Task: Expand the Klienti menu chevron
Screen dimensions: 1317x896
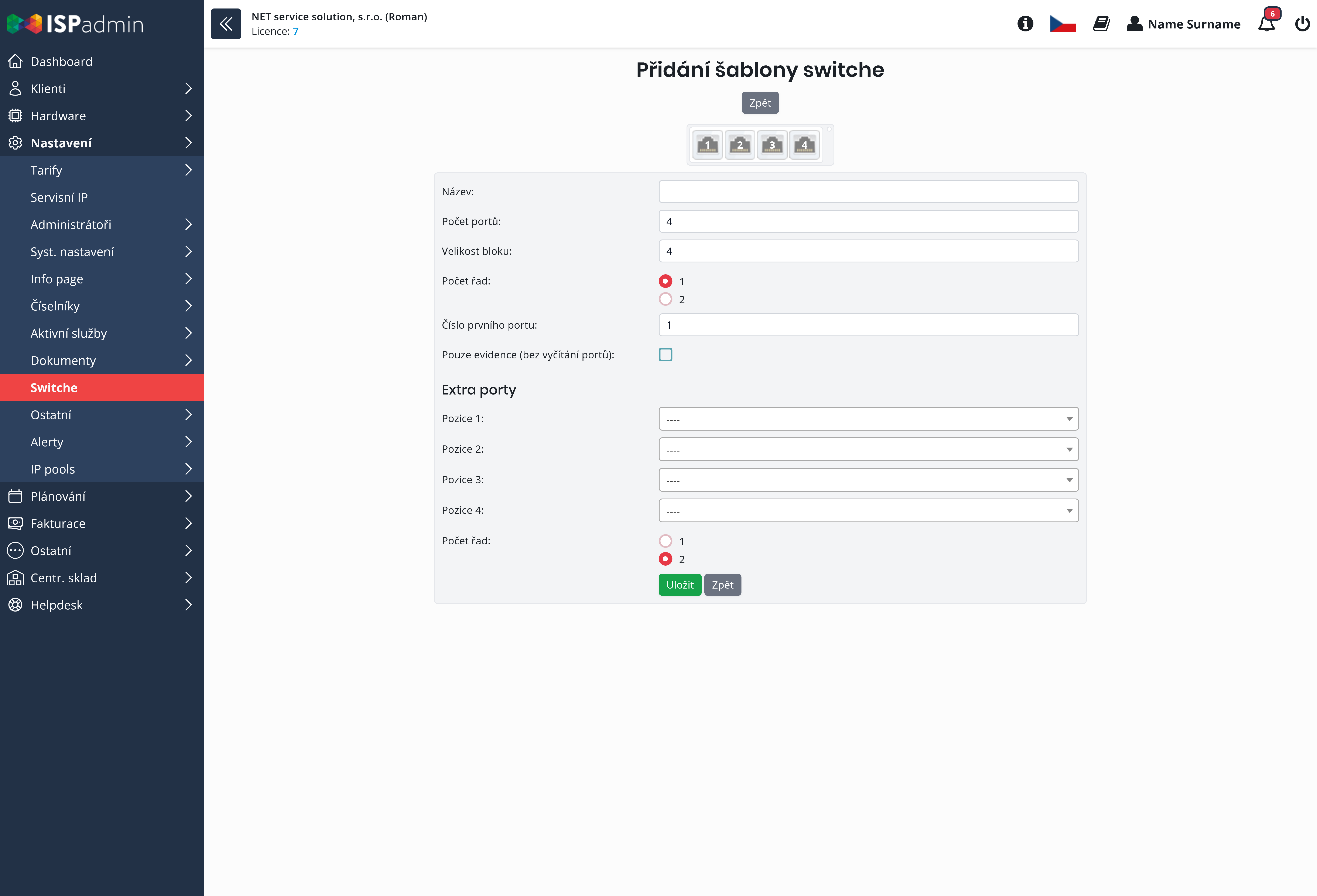Action: click(189, 88)
